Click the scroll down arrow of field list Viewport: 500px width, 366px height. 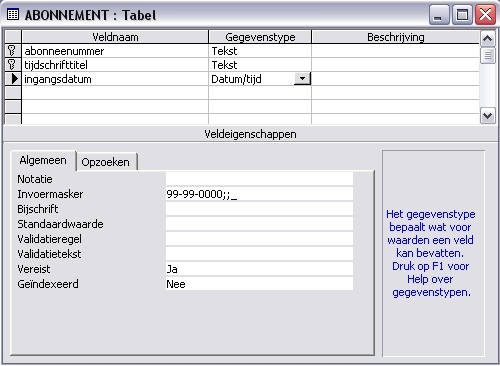[487, 116]
